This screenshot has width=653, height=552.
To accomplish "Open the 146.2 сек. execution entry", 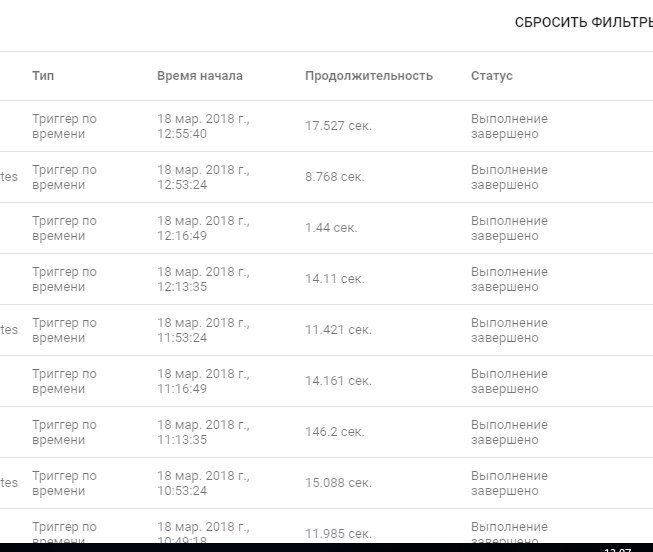I will click(334, 432).
